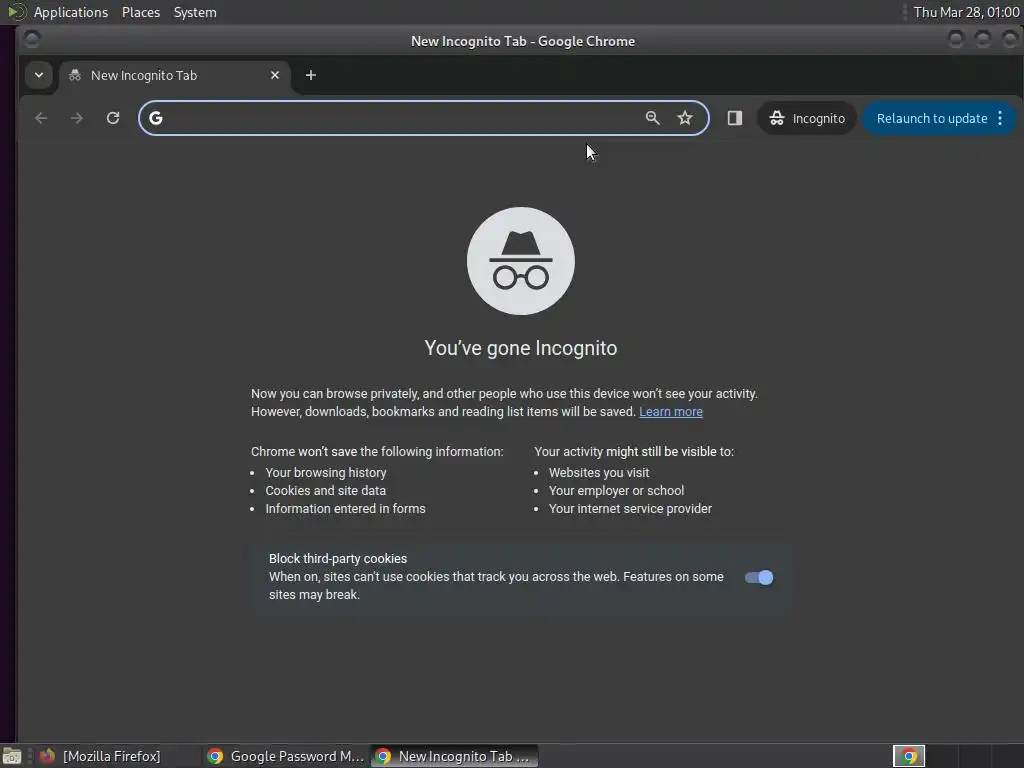This screenshot has width=1024, height=768.
Task: Click the large Incognito hat-and-glasses icon
Action: pyautogui.click(x=520, y=261)
